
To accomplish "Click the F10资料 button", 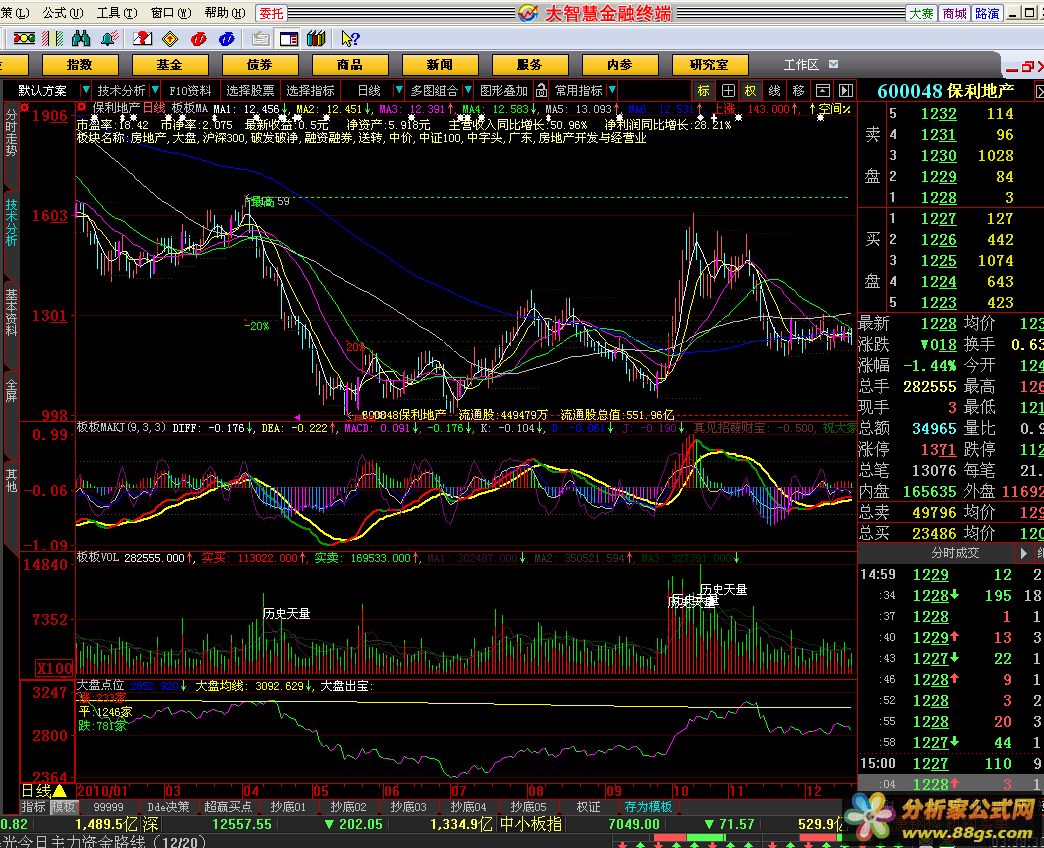I will tap(190, 91).
